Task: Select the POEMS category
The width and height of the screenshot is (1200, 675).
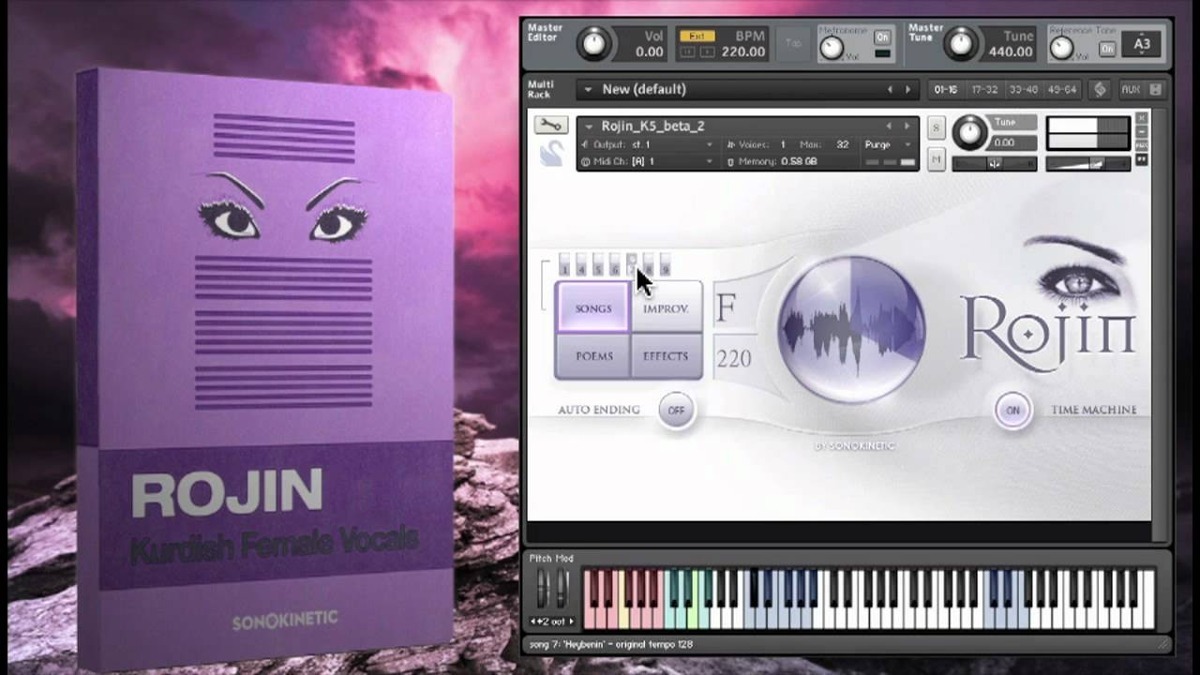Action: point(593,356)
